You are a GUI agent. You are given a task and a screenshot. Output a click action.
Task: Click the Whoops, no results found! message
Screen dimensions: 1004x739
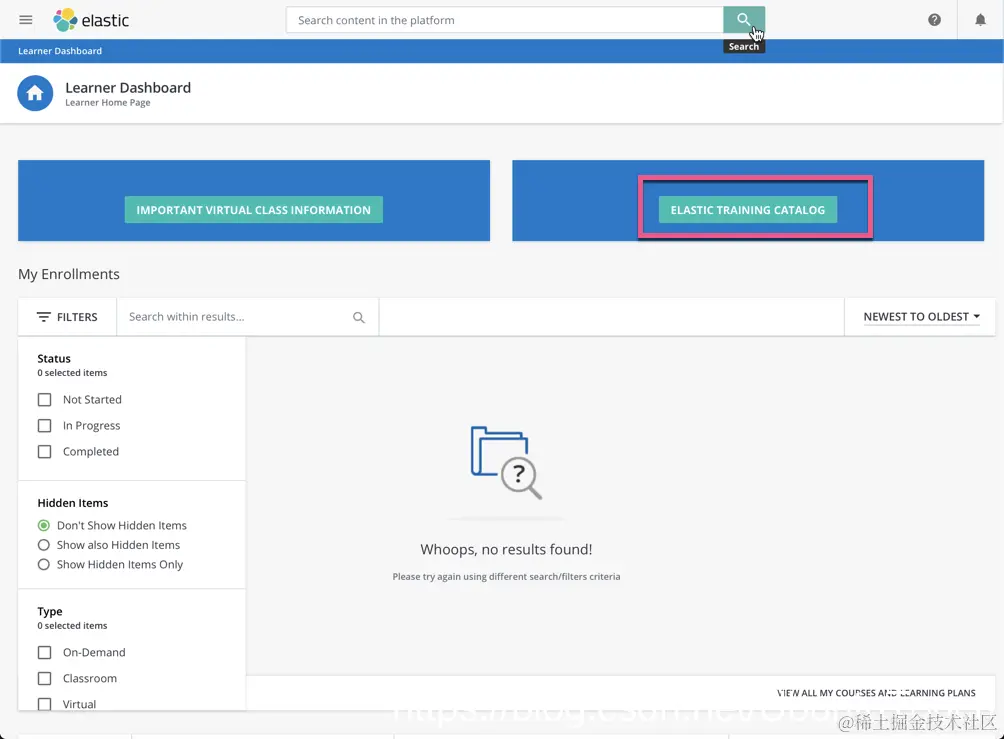(506, 549)
